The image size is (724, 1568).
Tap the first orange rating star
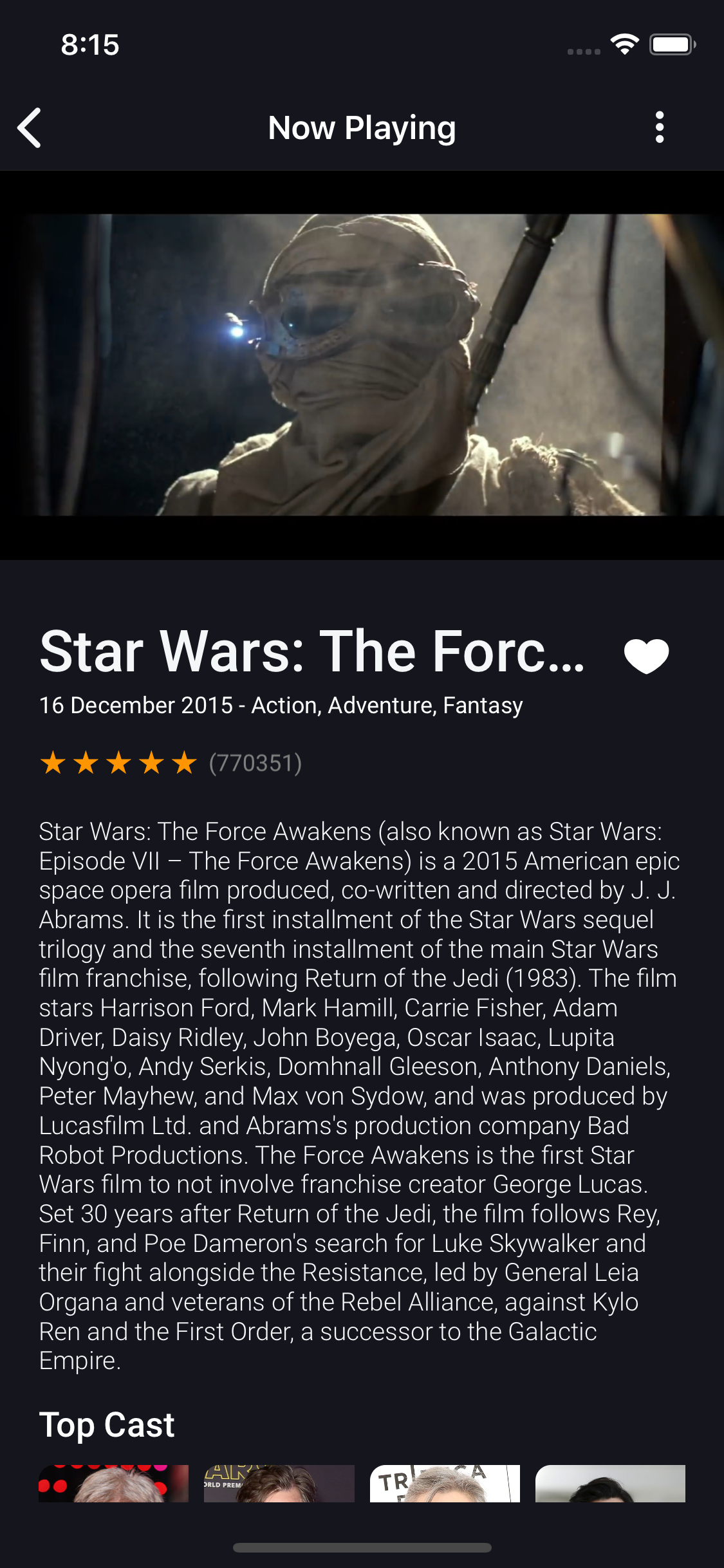coord(53,763)
